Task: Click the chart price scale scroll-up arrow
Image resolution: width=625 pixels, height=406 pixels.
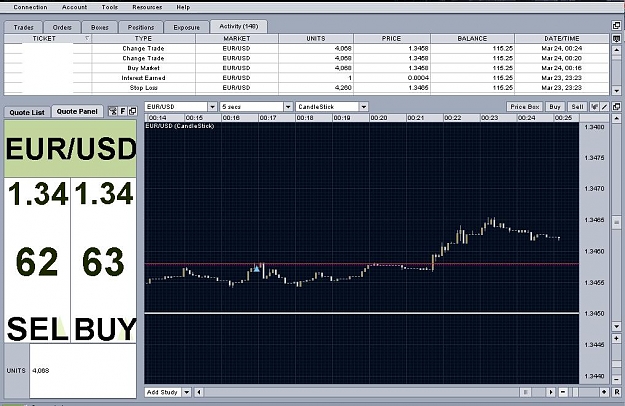Action: pos(616,118)
